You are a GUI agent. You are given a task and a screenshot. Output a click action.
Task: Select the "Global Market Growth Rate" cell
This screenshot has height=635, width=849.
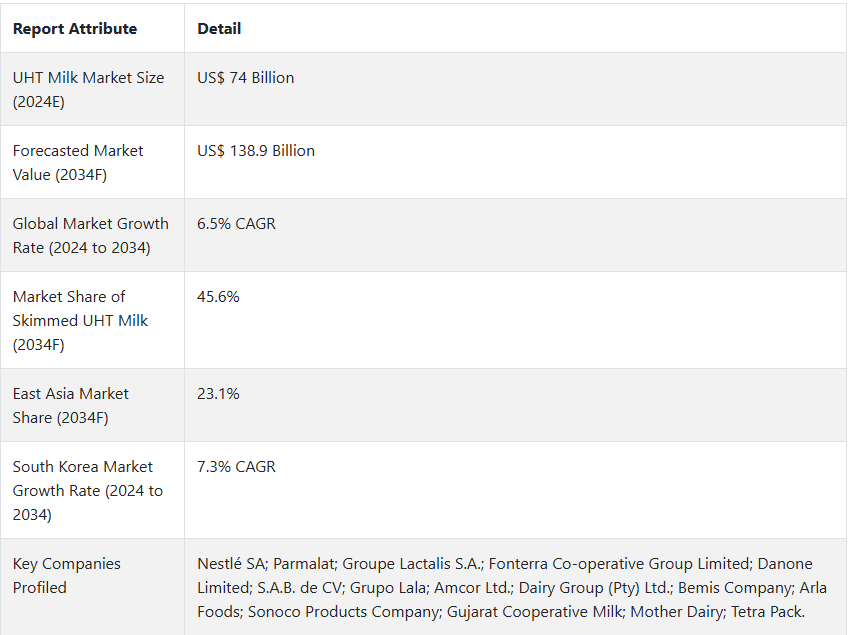coord(90,235)
